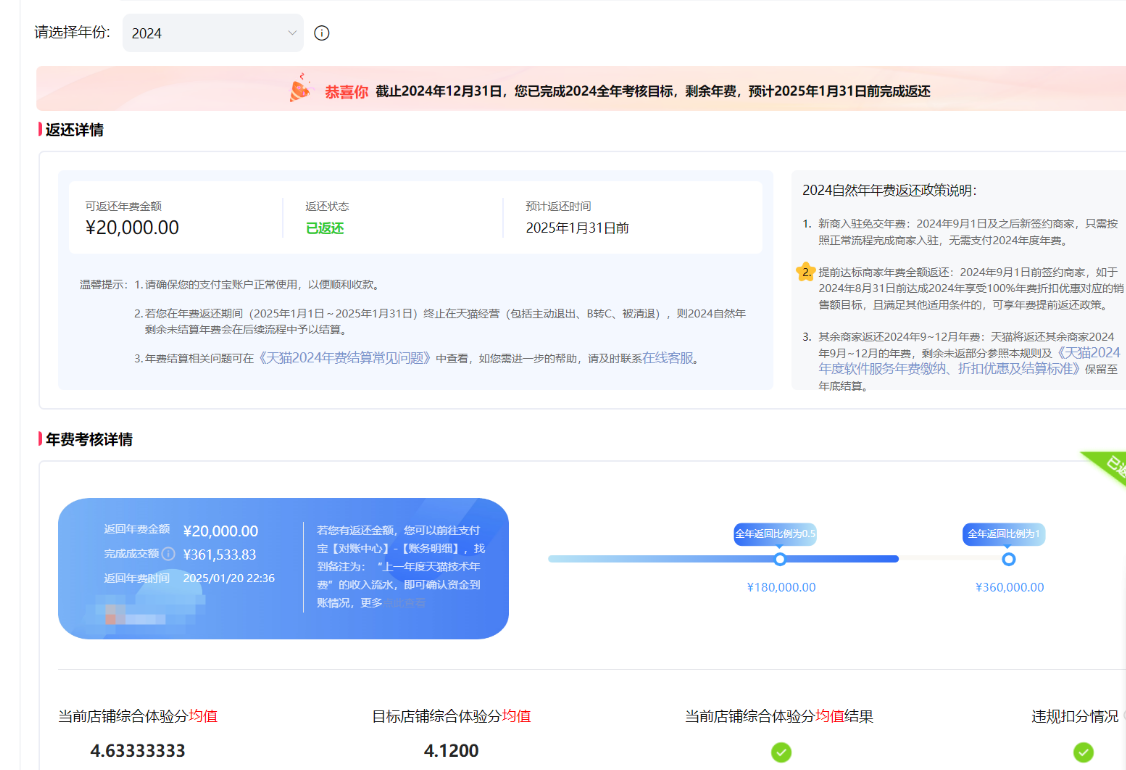Open the 《天猫2024年费结算常见问题》 link
The image size is (1126, 770).
344,358
